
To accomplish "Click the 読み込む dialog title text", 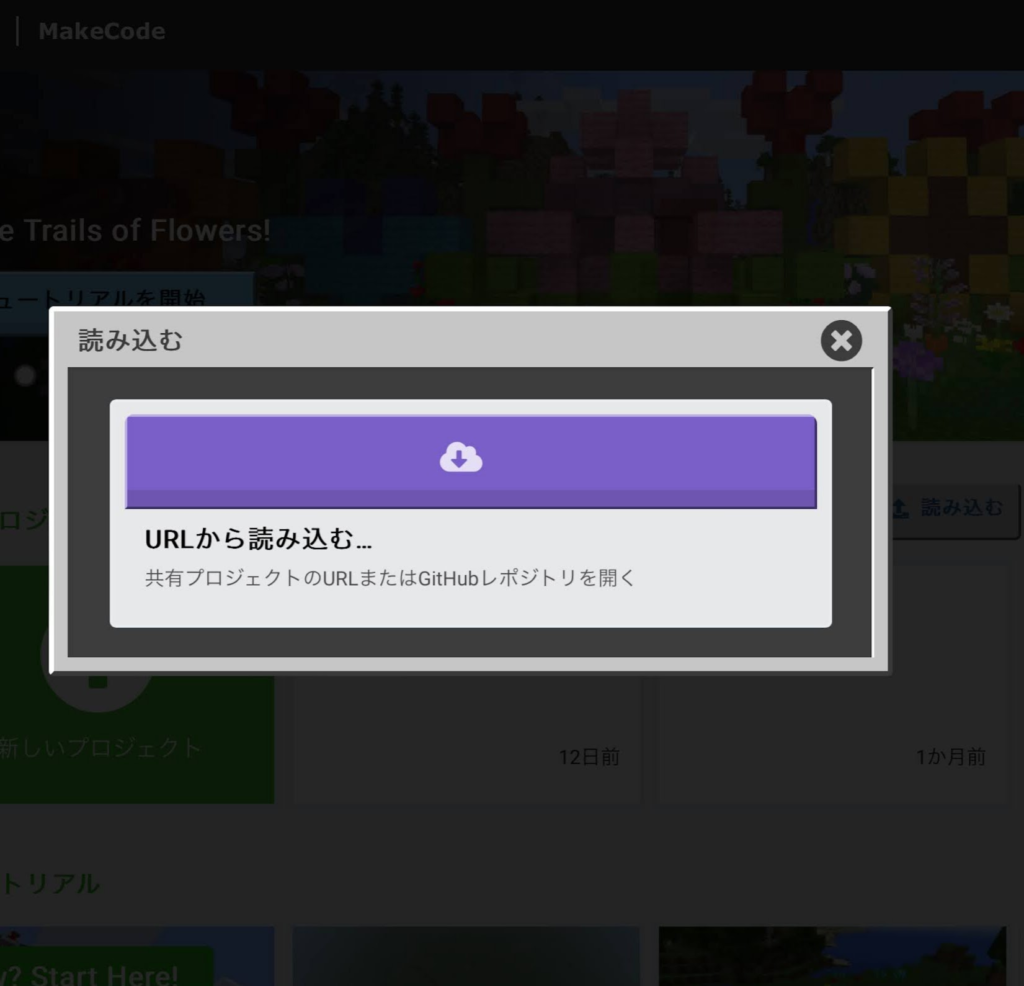I will pyautogui.click(x=131, y=341).
